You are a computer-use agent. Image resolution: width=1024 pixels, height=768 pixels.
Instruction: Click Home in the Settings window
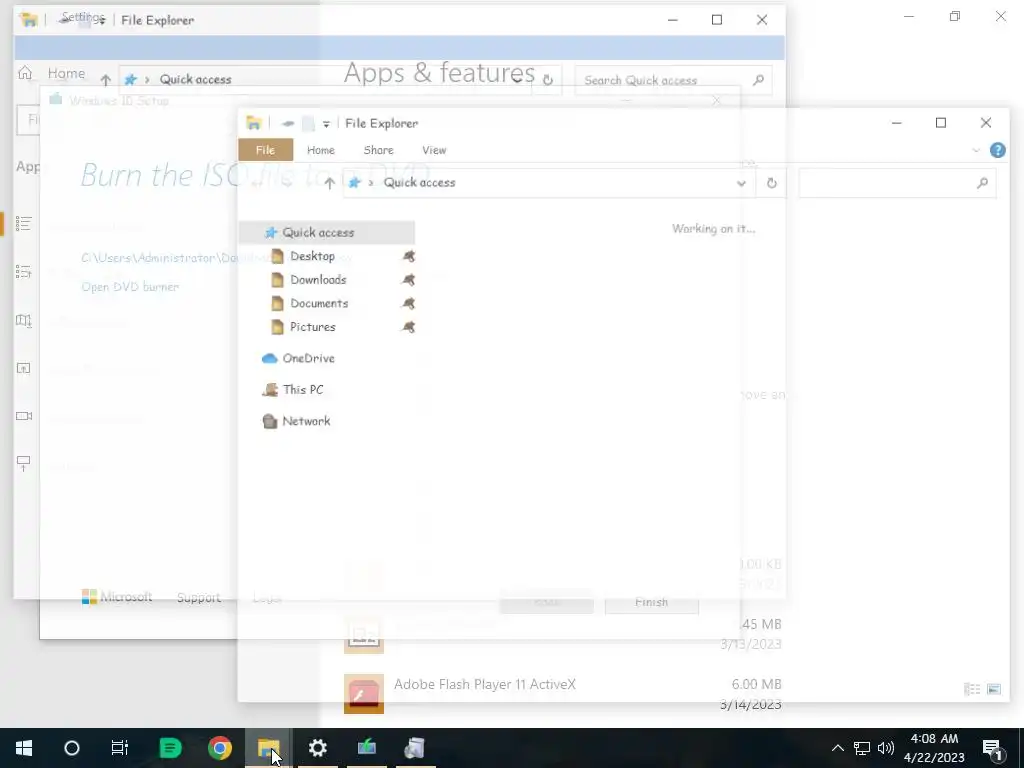coord(66,73)
